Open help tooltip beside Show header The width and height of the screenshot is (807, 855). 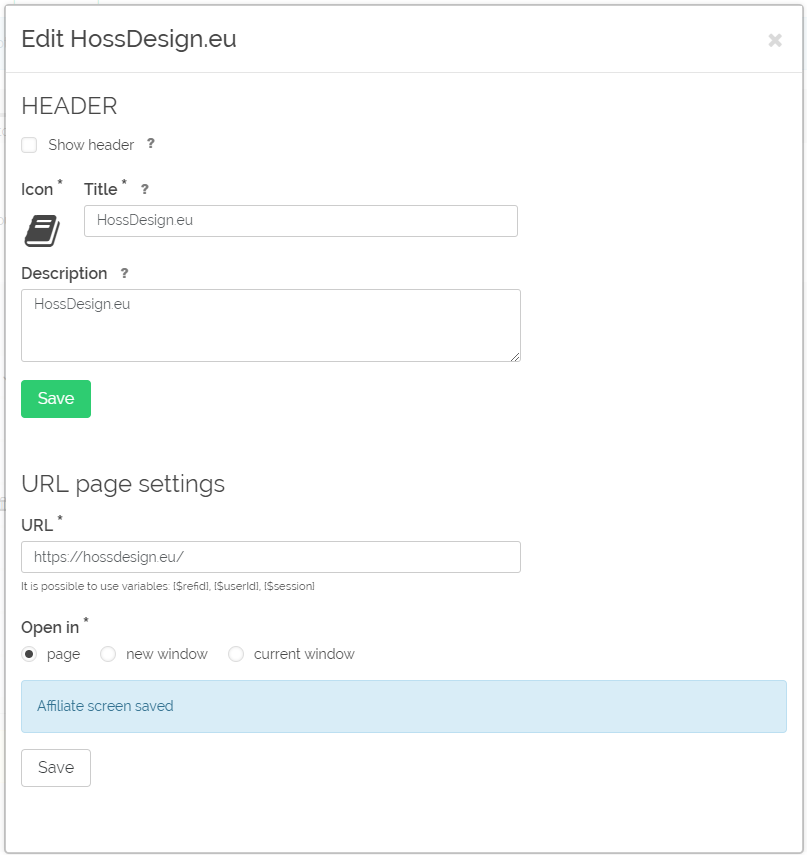[x=150, y=143]
